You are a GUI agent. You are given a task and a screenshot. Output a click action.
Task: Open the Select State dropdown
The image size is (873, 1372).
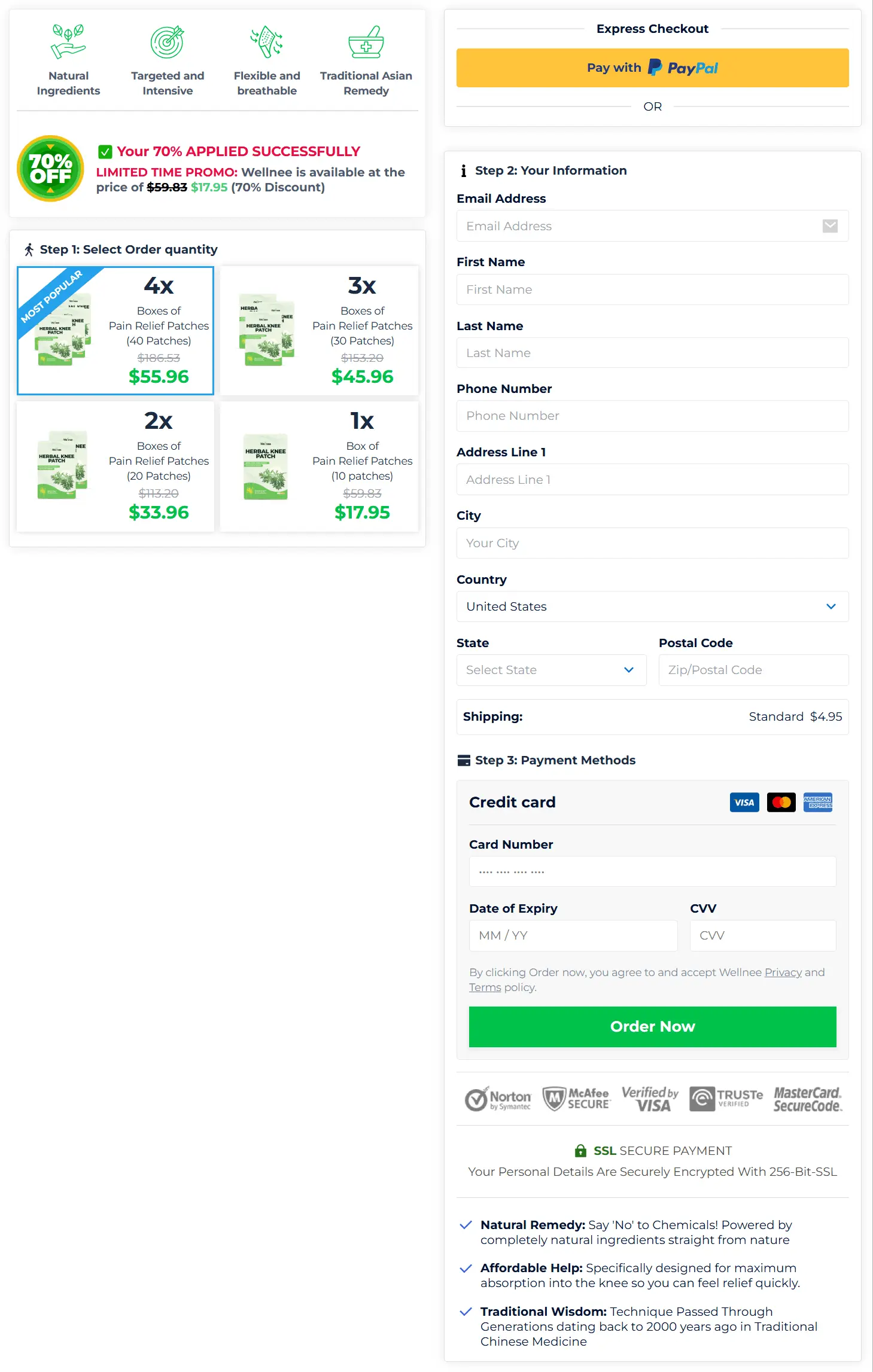[551, 670]
